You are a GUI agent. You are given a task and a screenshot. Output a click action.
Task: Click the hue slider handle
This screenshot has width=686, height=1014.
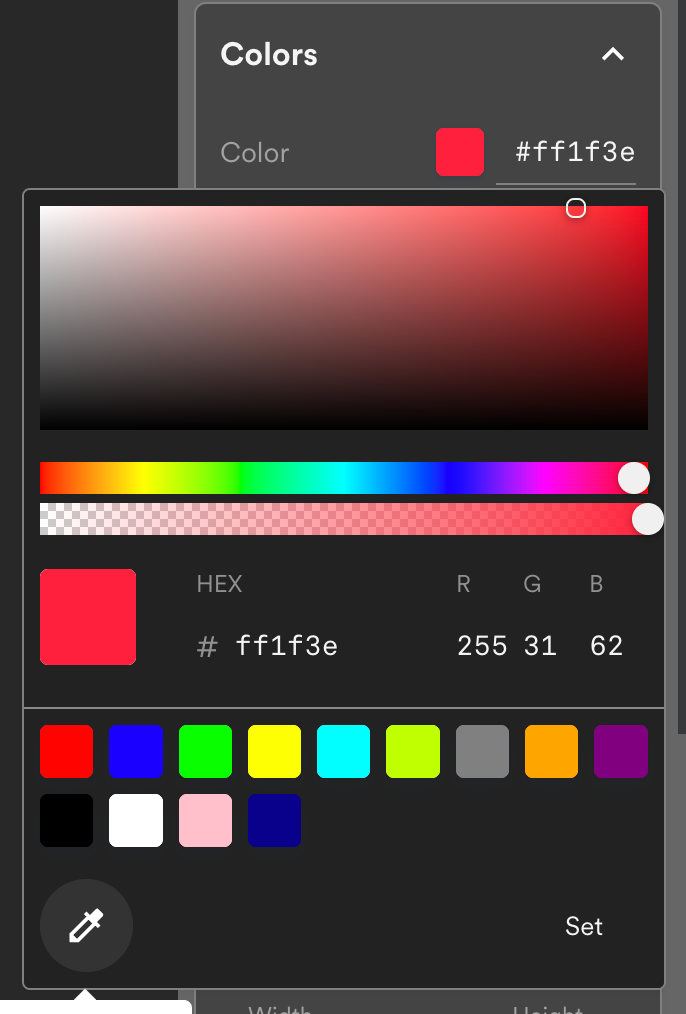pyautogui.click(x=634, y=478)
